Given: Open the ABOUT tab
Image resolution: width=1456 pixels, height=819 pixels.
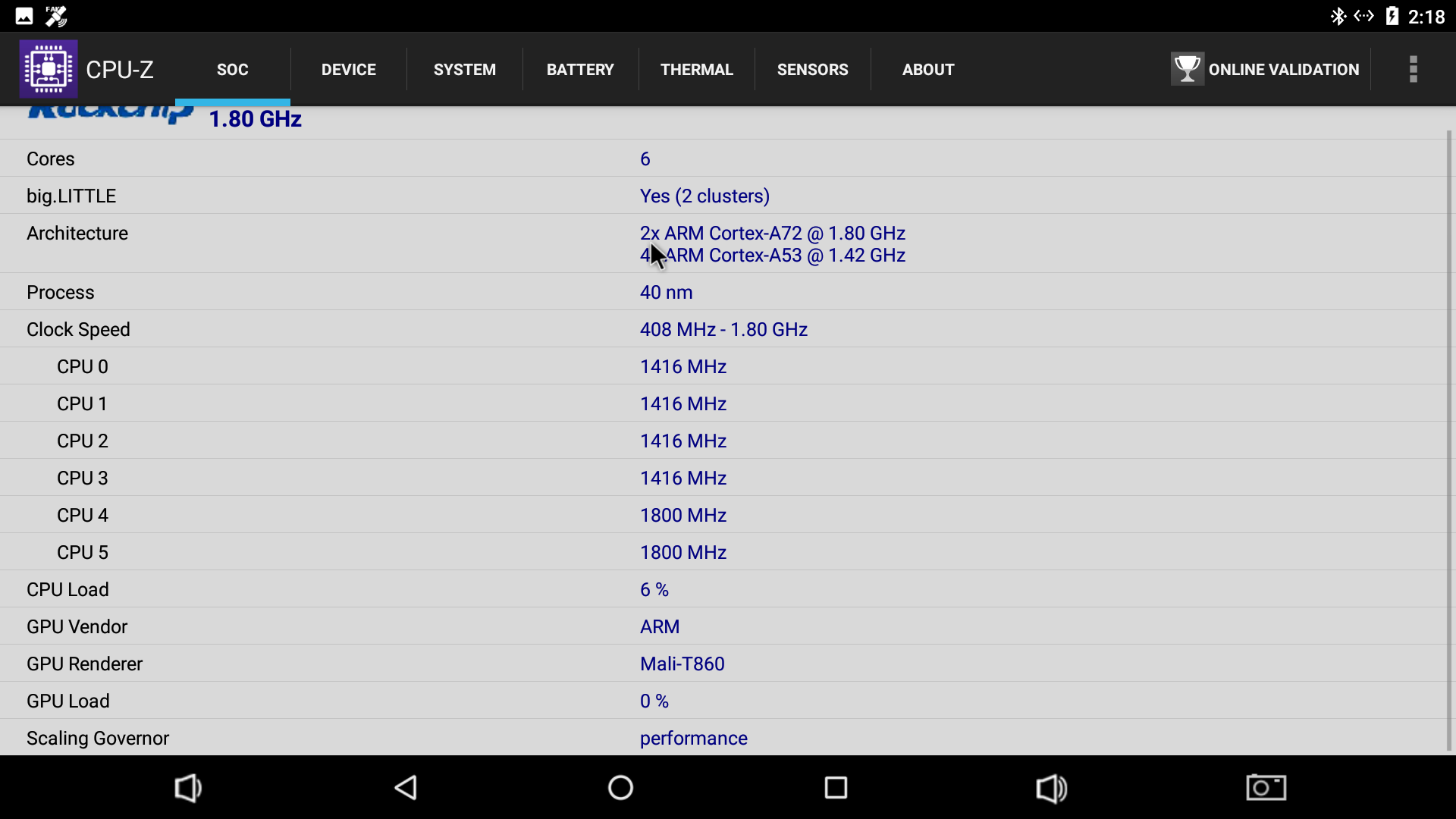Looking at the screenshot, I should click(x=927, y=69).
